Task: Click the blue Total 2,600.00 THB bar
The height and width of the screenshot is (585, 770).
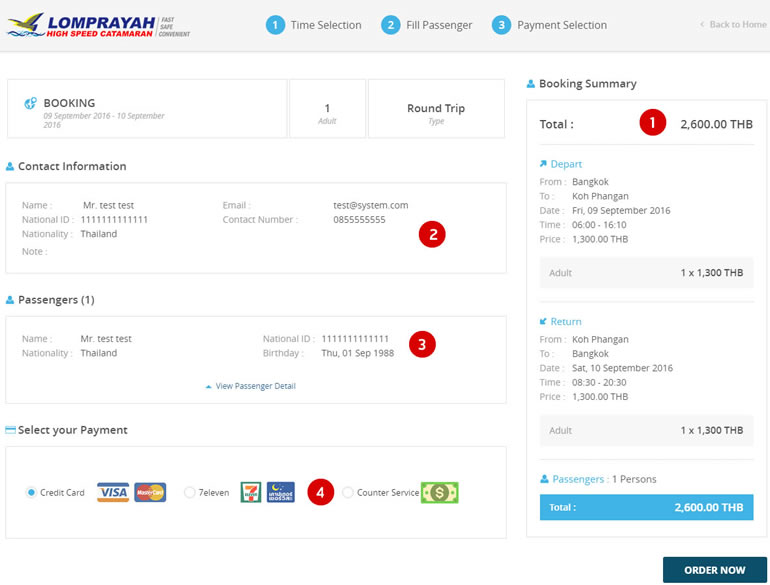Action: pos(646,507)
